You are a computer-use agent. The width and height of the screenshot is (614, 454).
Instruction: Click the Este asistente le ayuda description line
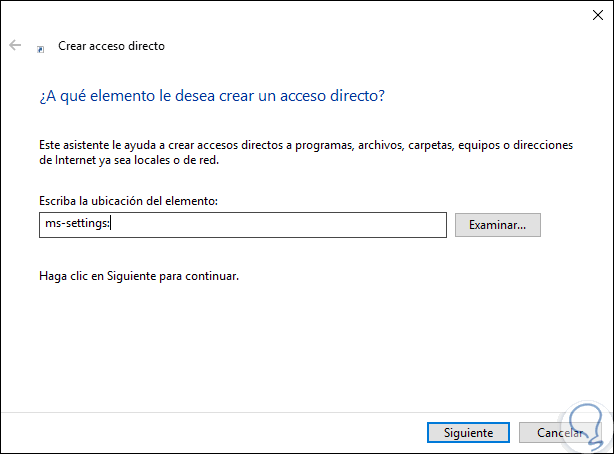pyautogui.click(x=305, y=145)
